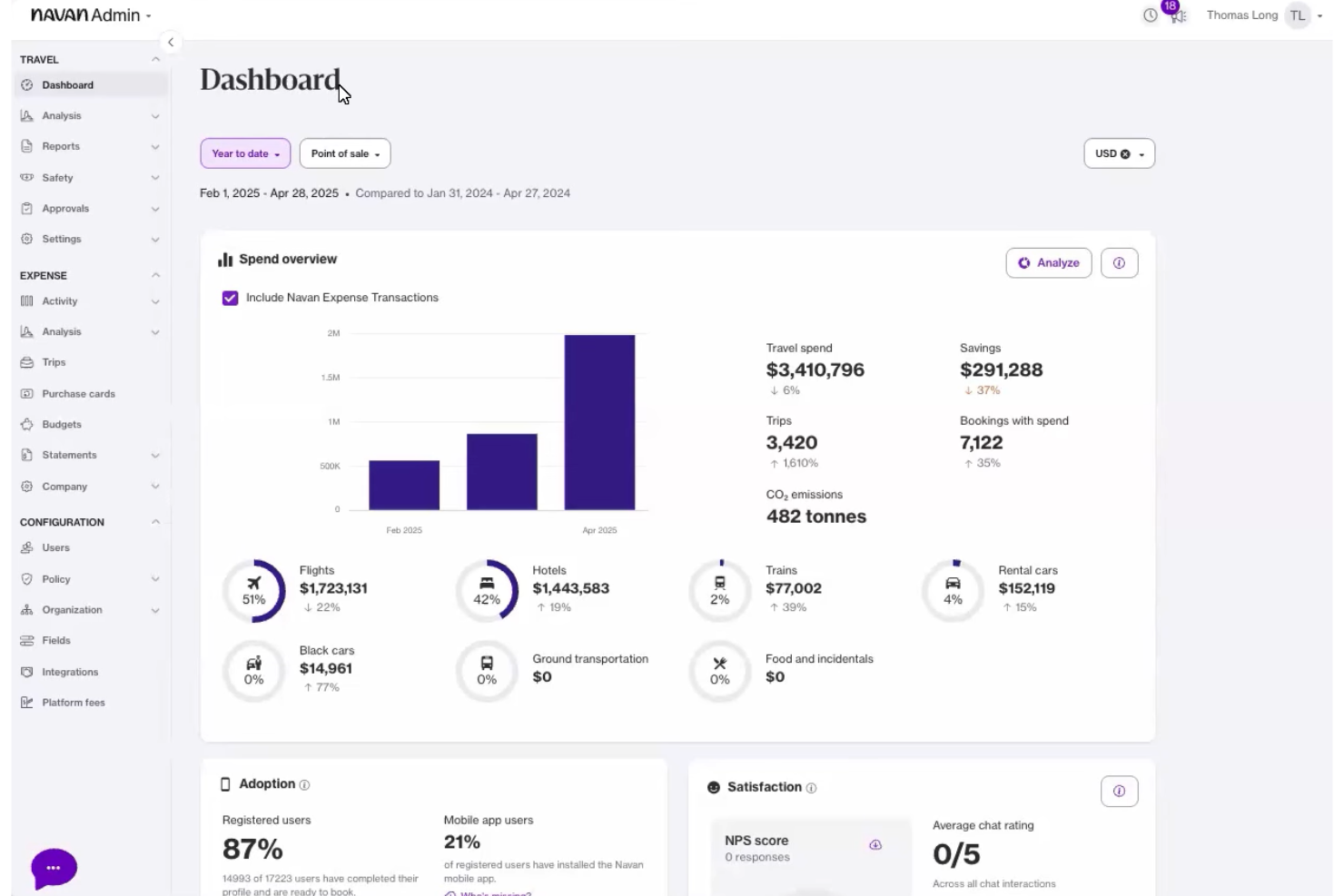Click the notifications bell icon
Screen dimensions: 1344x896
1177,15
